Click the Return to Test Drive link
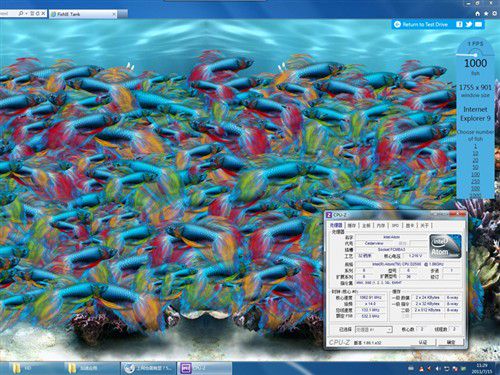The image size is (500, 375). click(x=425, y=24)
